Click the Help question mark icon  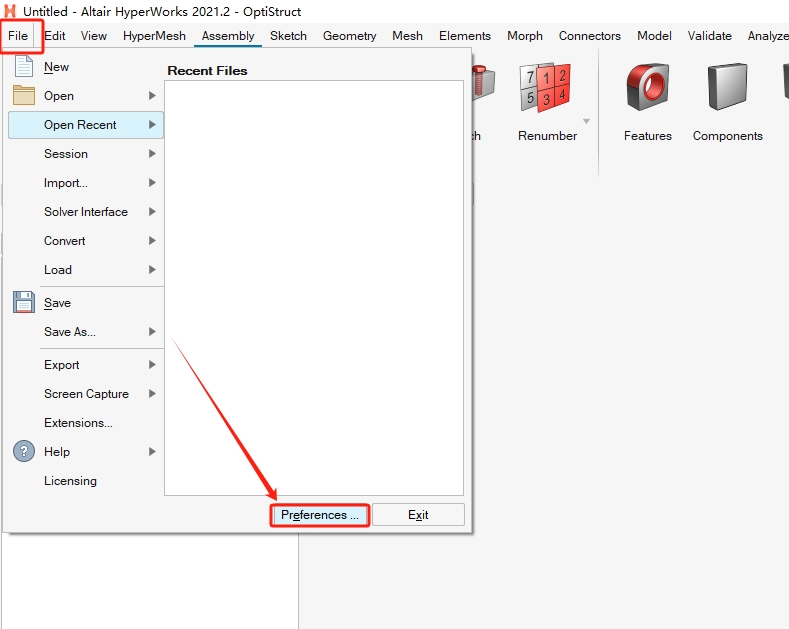(x=24, y=451)
